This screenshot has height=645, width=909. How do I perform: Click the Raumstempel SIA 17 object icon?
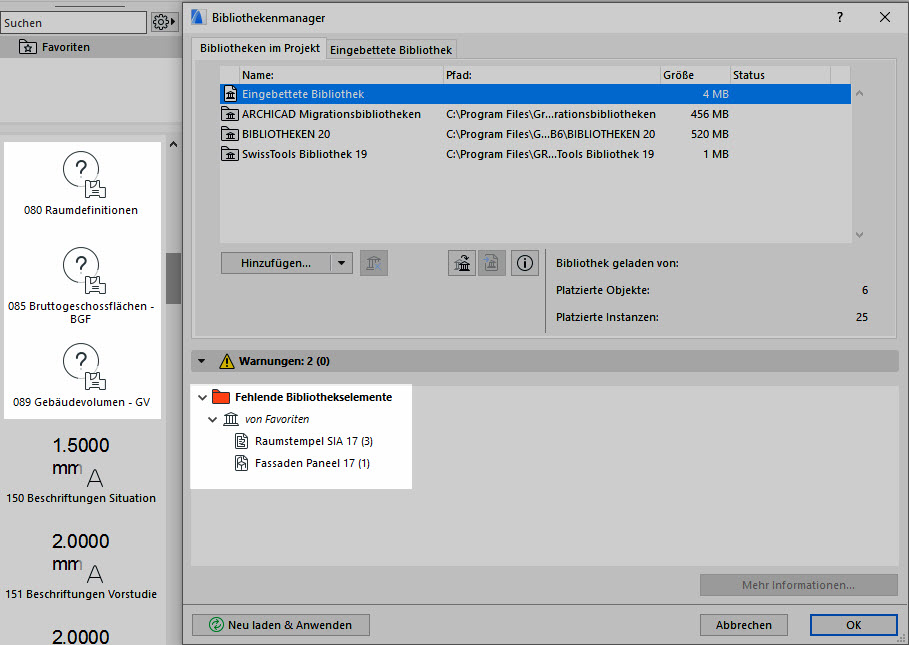pyautogui.click(x=241, y=441)
